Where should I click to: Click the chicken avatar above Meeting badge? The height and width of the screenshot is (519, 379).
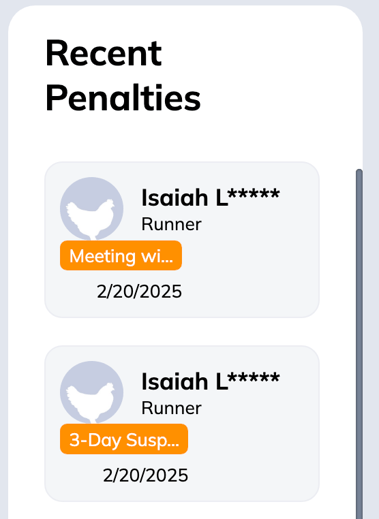[92, 209]
